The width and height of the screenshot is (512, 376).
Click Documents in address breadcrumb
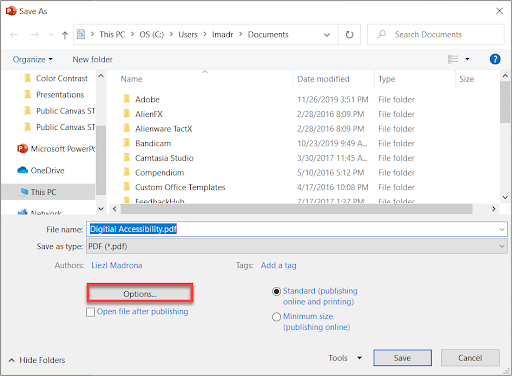268,35
